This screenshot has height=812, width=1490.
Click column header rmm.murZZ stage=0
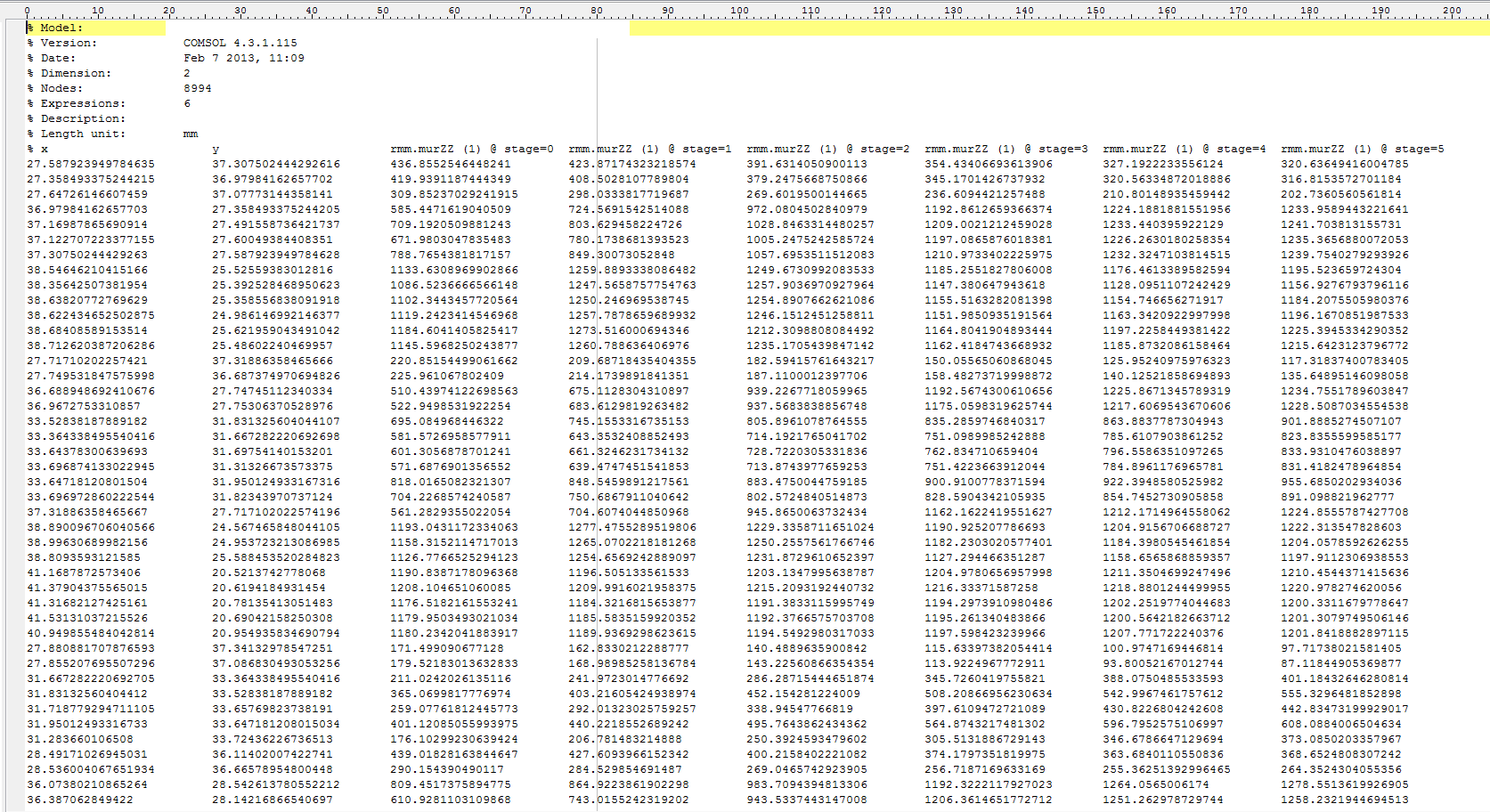click(471, 149)
